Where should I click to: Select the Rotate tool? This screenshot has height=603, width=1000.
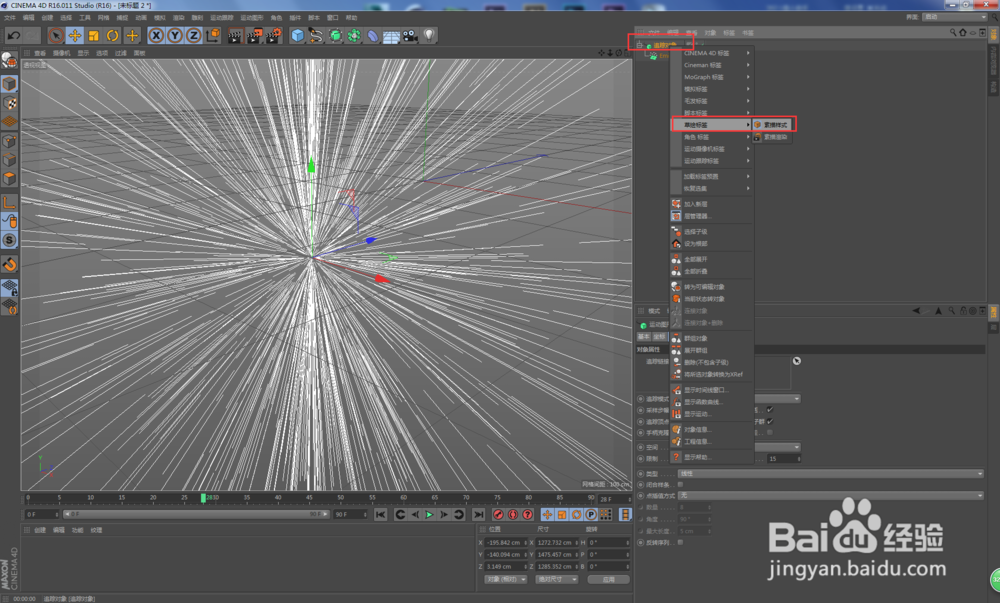(113, 36)
